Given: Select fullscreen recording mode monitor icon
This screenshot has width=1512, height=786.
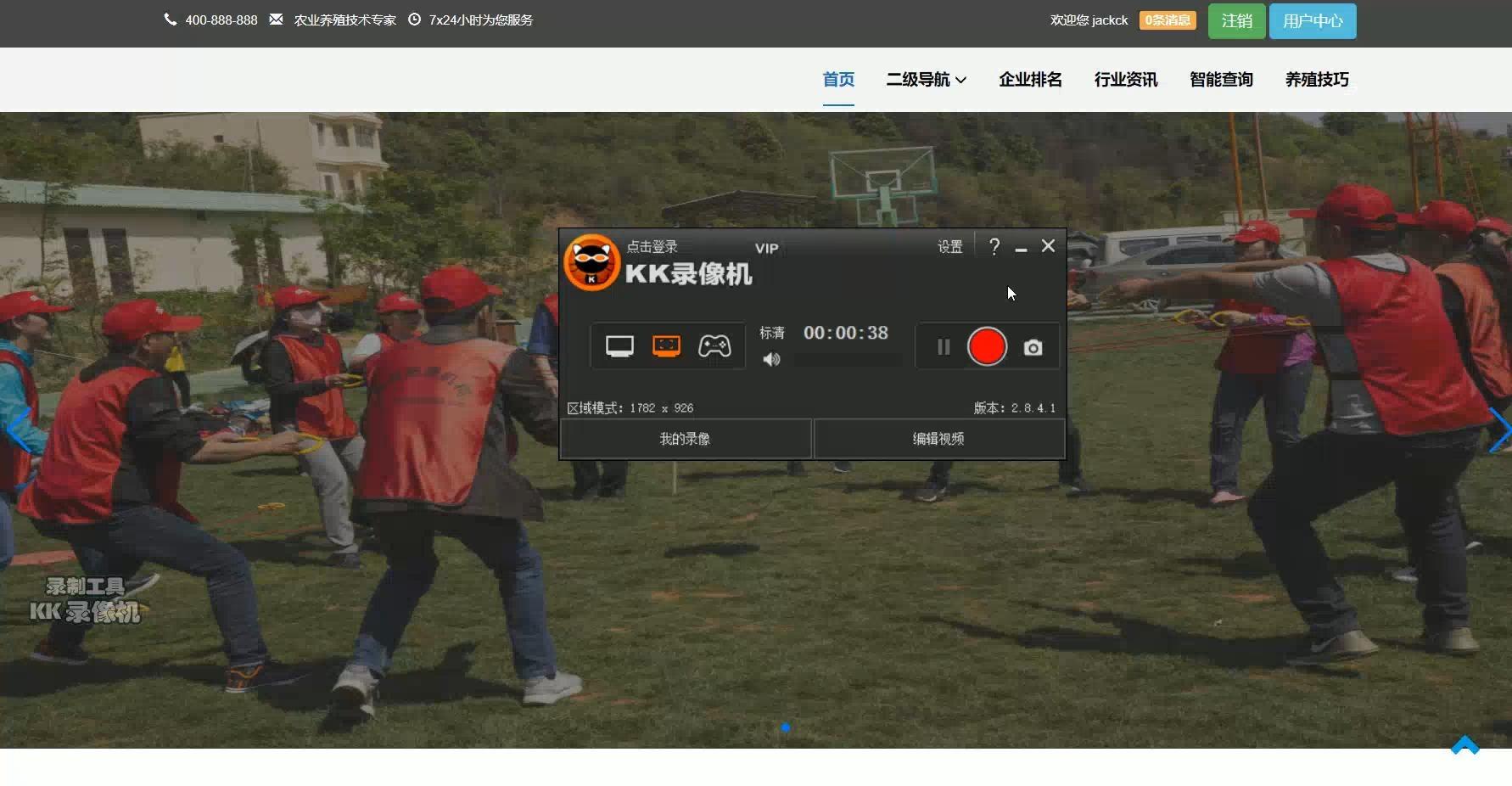Looking at the screenshot, I should click(x=620, y=345).
